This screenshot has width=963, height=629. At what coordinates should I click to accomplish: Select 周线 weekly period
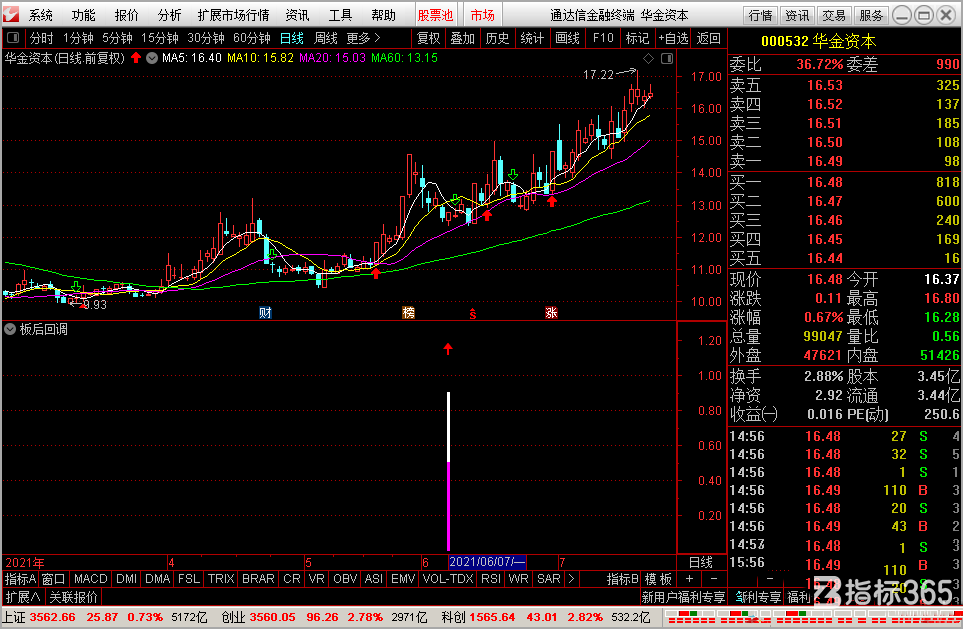326,39
